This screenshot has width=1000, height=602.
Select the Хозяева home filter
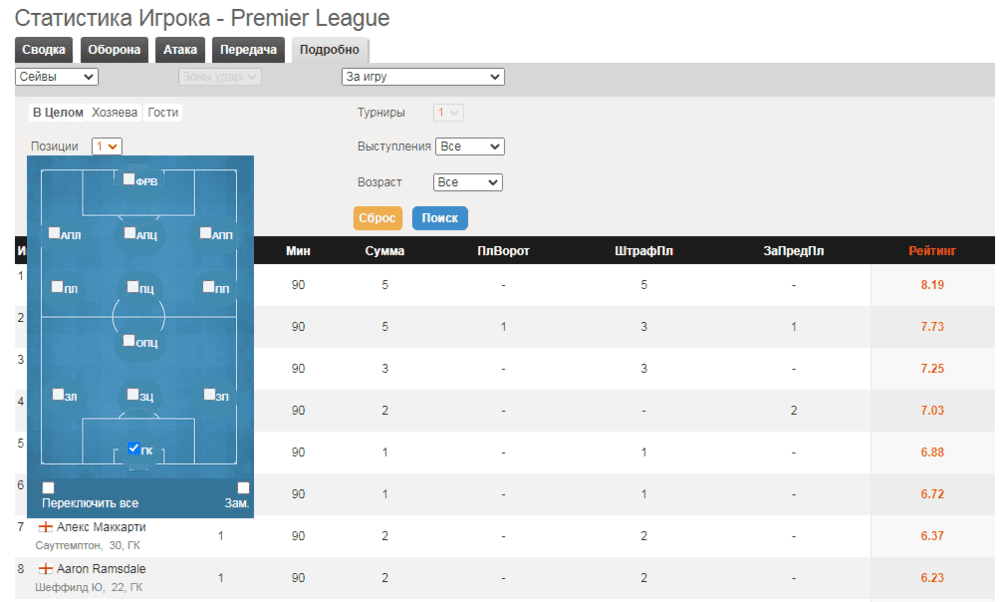tap(114, 113)
